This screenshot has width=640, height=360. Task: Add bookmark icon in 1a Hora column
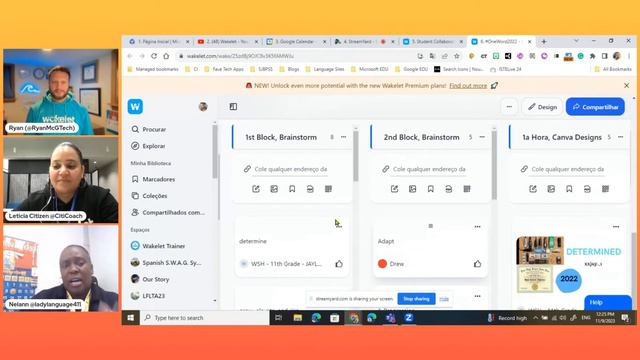569,189
